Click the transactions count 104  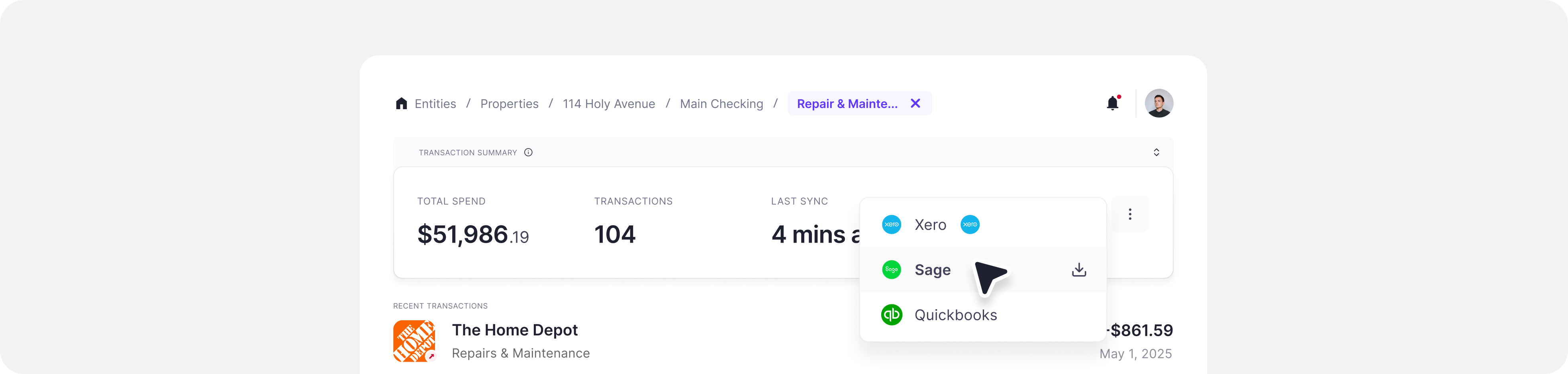pyautogui.click(x=615, y=235)
